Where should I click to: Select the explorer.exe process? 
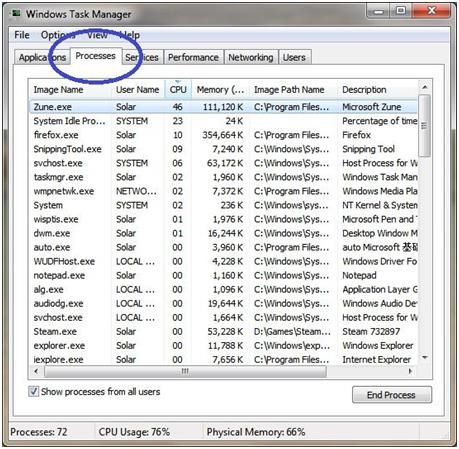coord(223,346)
